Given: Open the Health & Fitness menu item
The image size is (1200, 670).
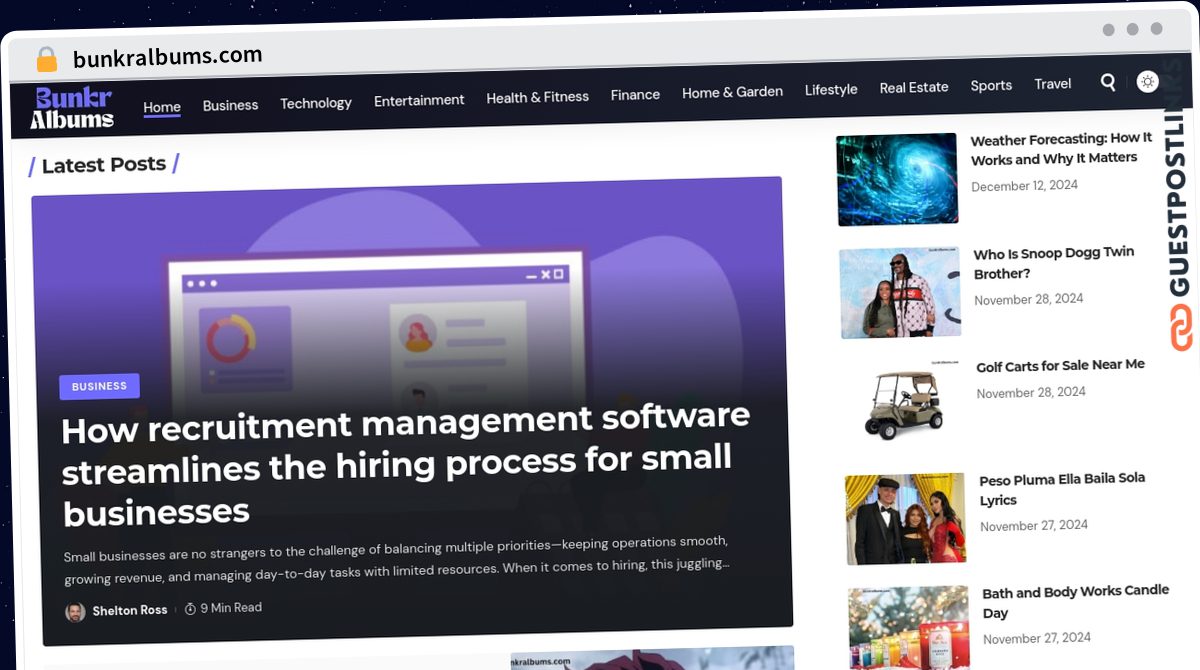Looking at the screenshot, I should pyautogui.click(x=538, y=97).
